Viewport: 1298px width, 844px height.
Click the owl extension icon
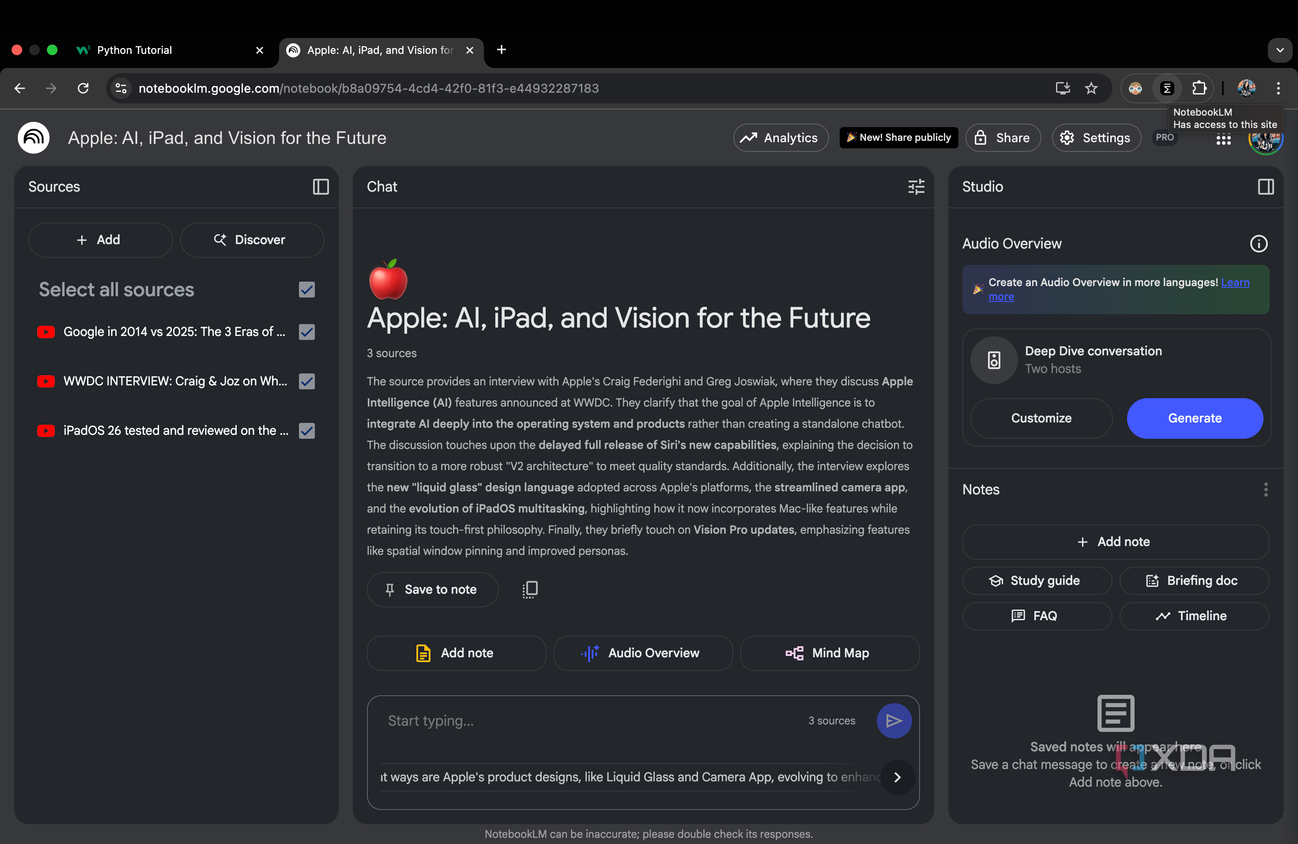pyautogui.click(x=1135, y=88)
